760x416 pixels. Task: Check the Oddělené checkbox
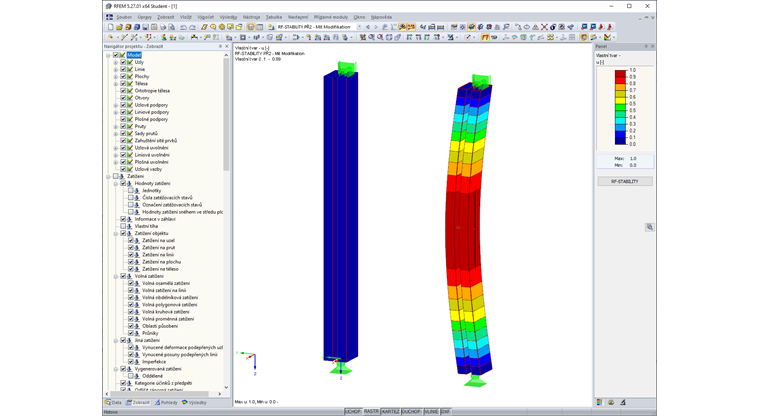click(131, 376)
